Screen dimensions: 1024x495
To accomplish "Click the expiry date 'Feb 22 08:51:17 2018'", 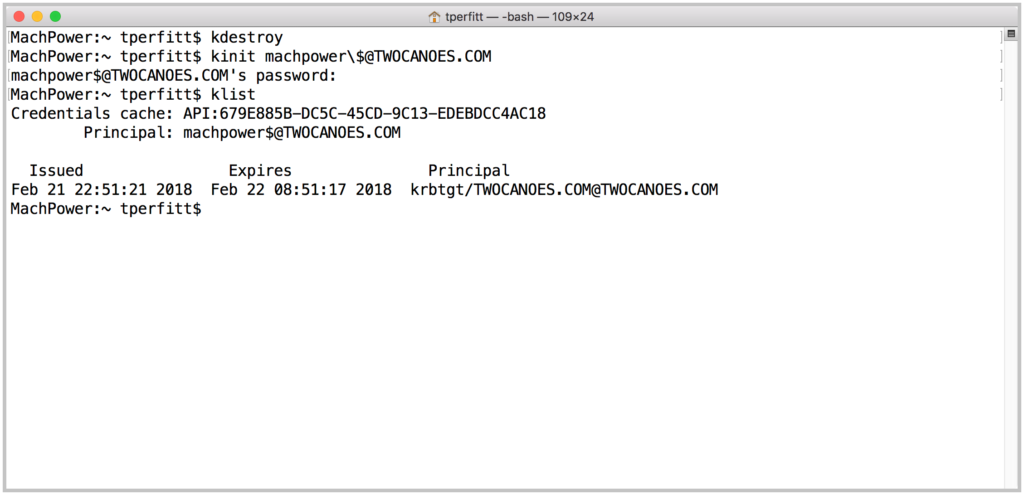I will [301, 190].
